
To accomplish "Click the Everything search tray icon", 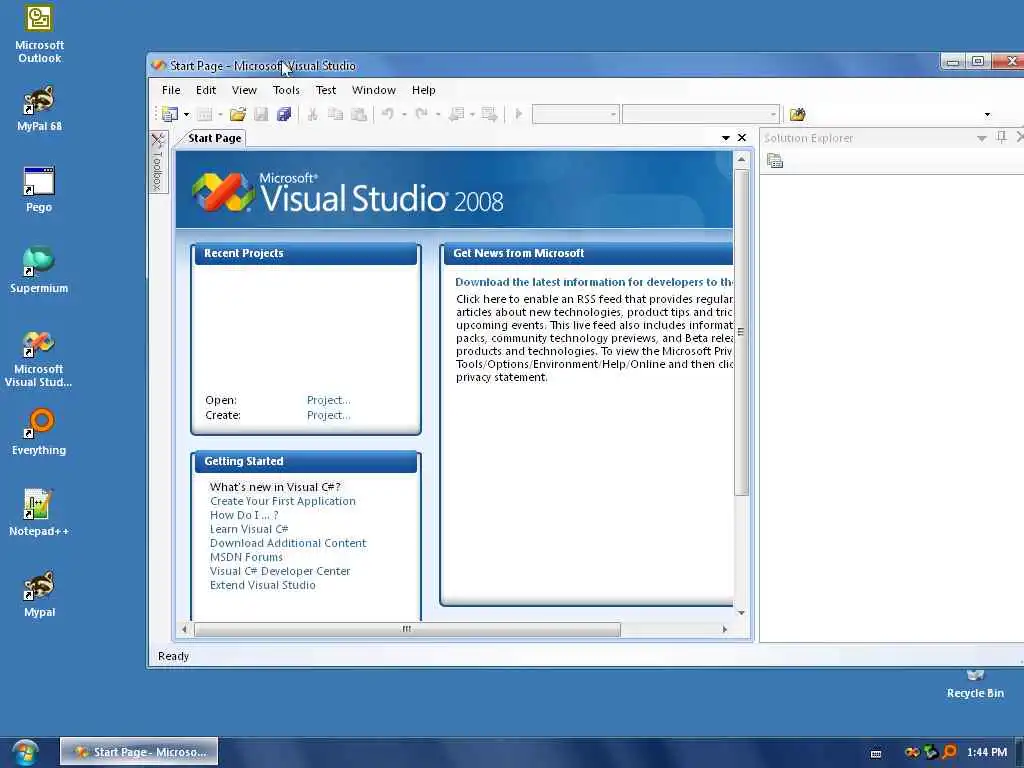I will coord(950,752).
